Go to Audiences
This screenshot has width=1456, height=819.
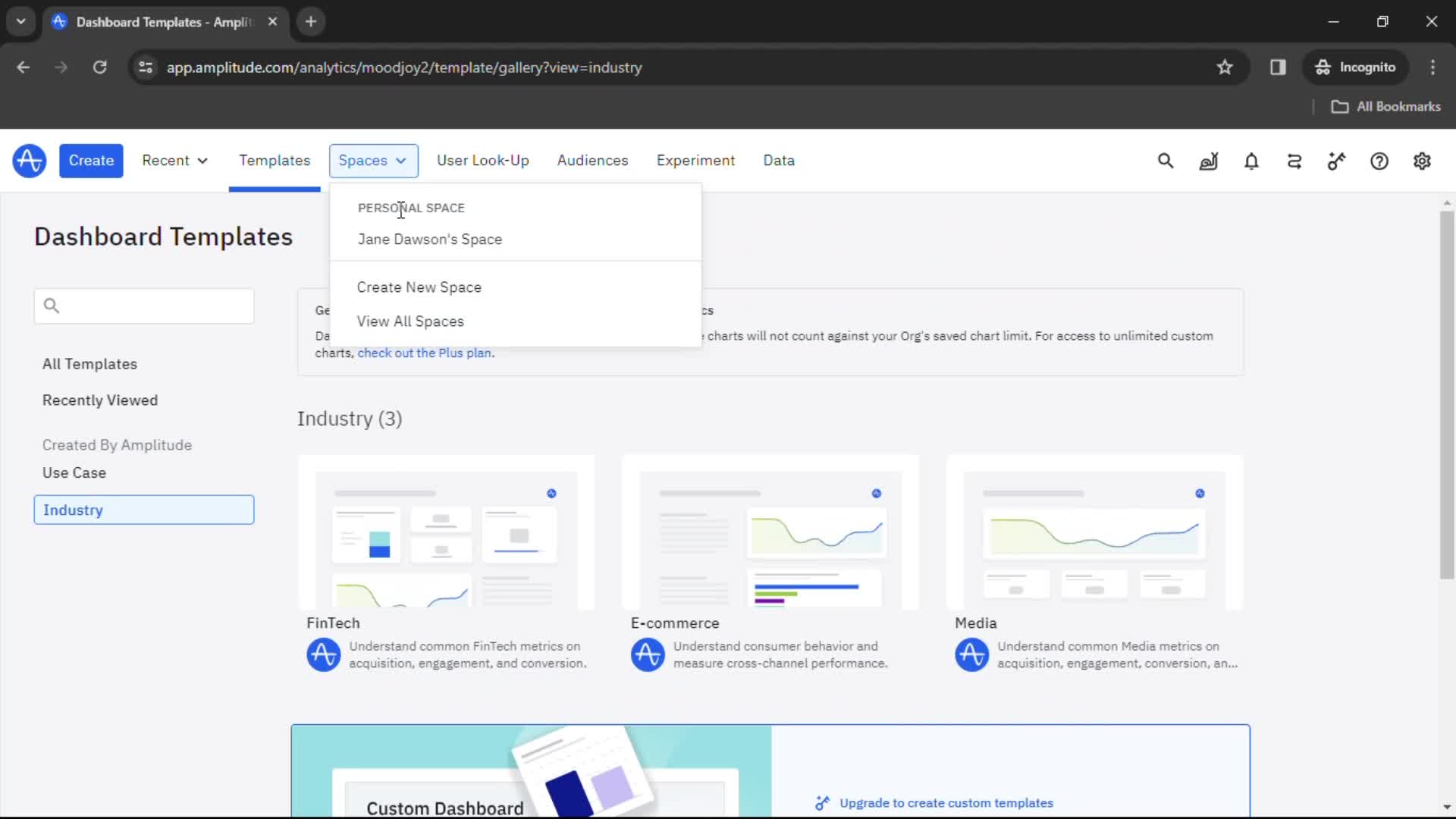click(592, 161)
